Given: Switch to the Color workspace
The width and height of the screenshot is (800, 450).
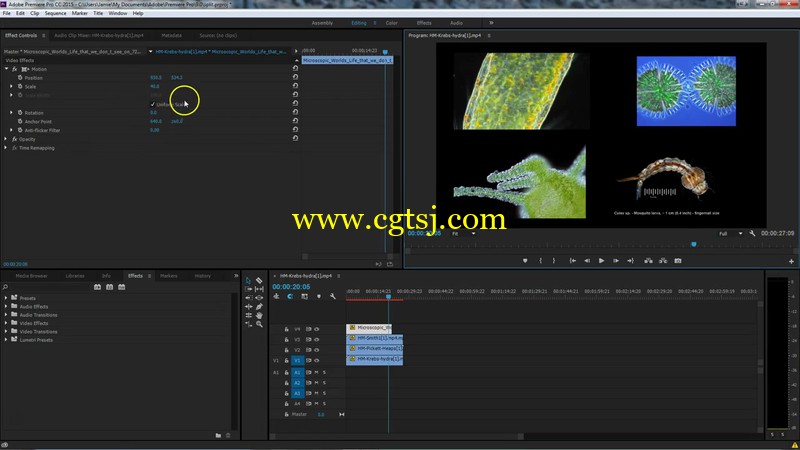Looking at the screenshot, I should (x=392, y=23).
